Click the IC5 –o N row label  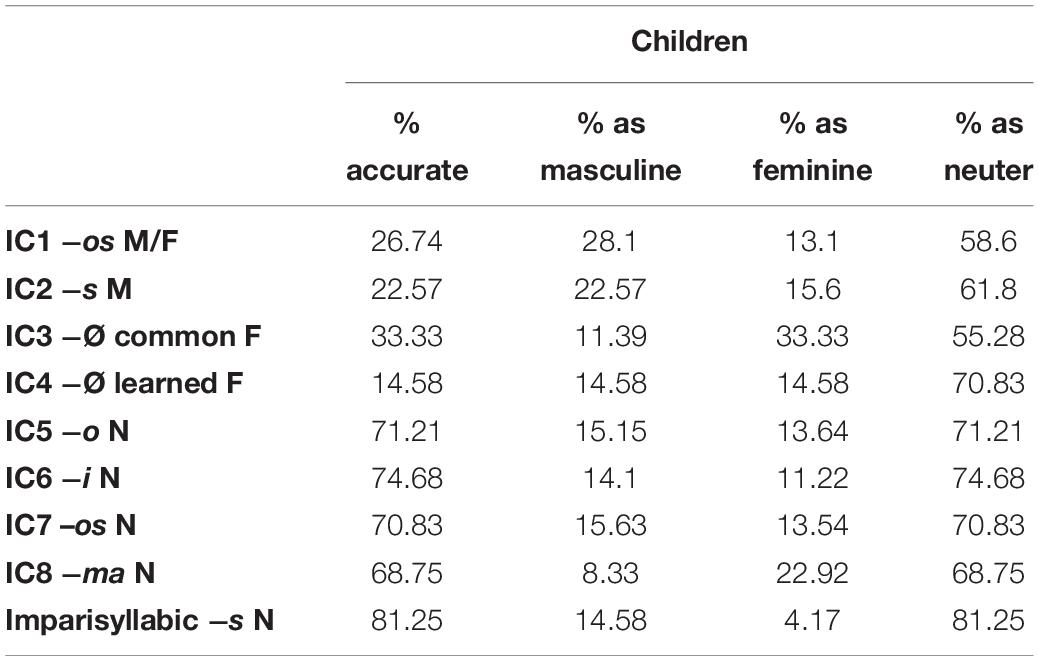click(x=67, y=431)
